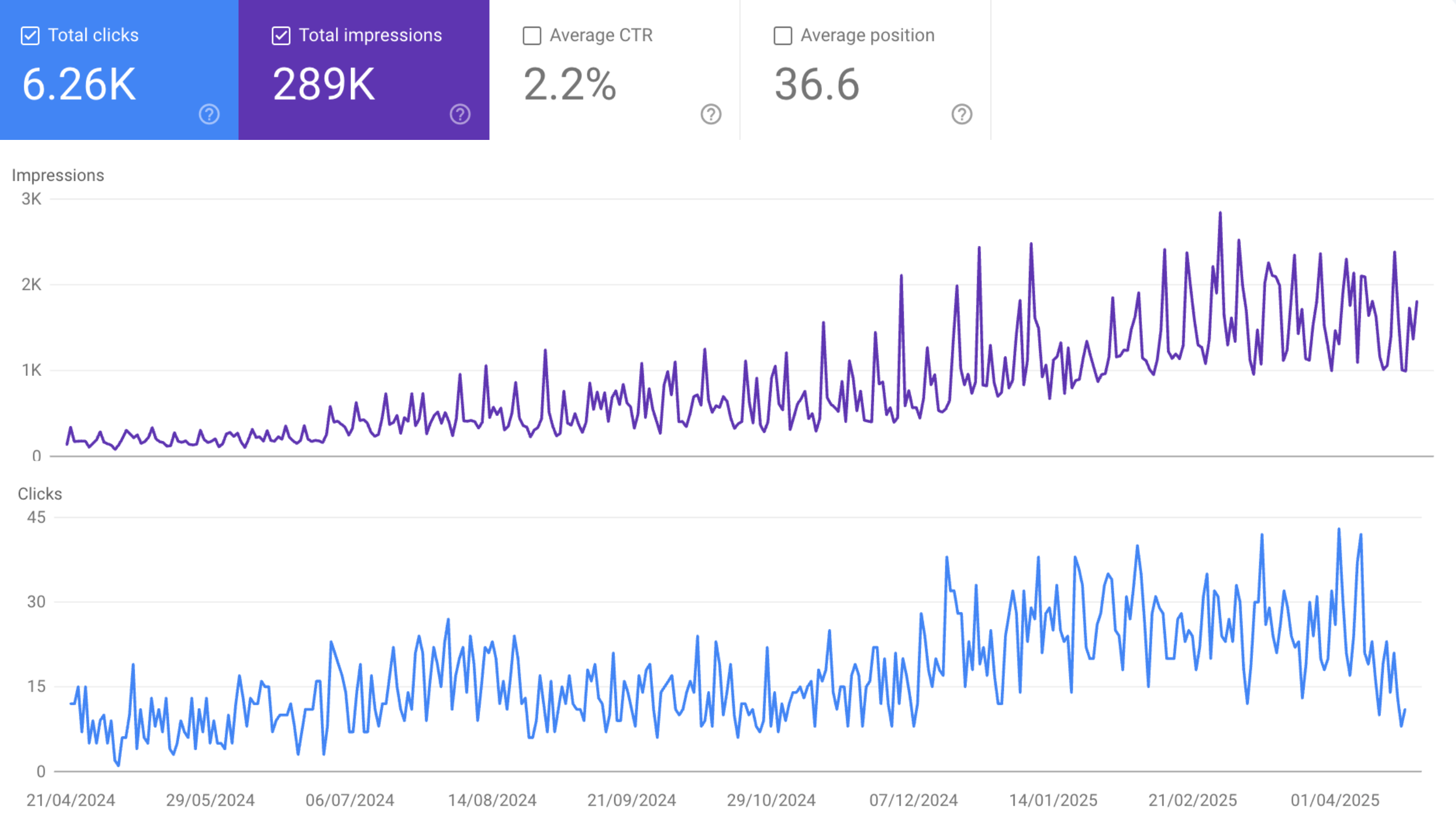The height and width of the screenshot is (819, 1456).
Task: Enable the Average CTR checkbox
Action: [x=532, y=36]
